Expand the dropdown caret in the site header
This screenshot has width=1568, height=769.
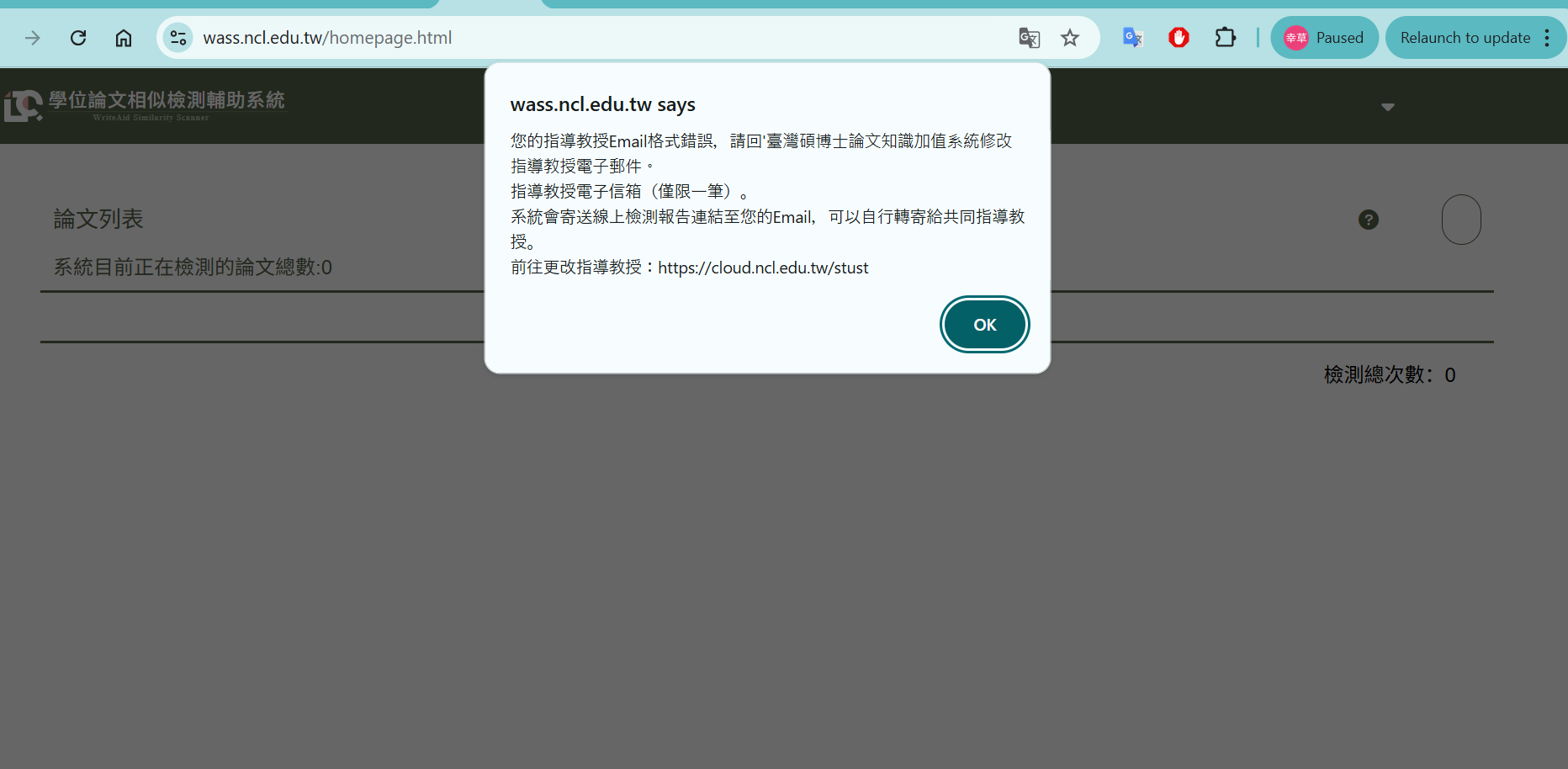(x=1388, y=107)
